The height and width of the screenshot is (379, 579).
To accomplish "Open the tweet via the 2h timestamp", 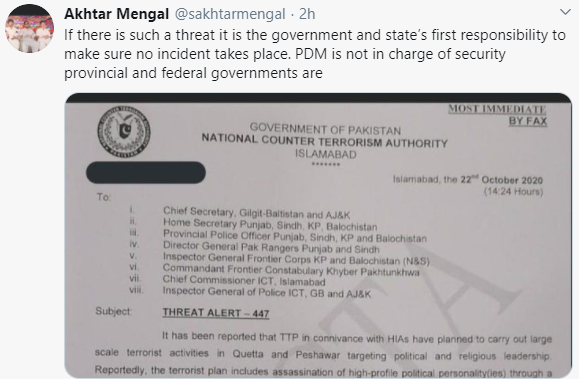I will point(307,14).
